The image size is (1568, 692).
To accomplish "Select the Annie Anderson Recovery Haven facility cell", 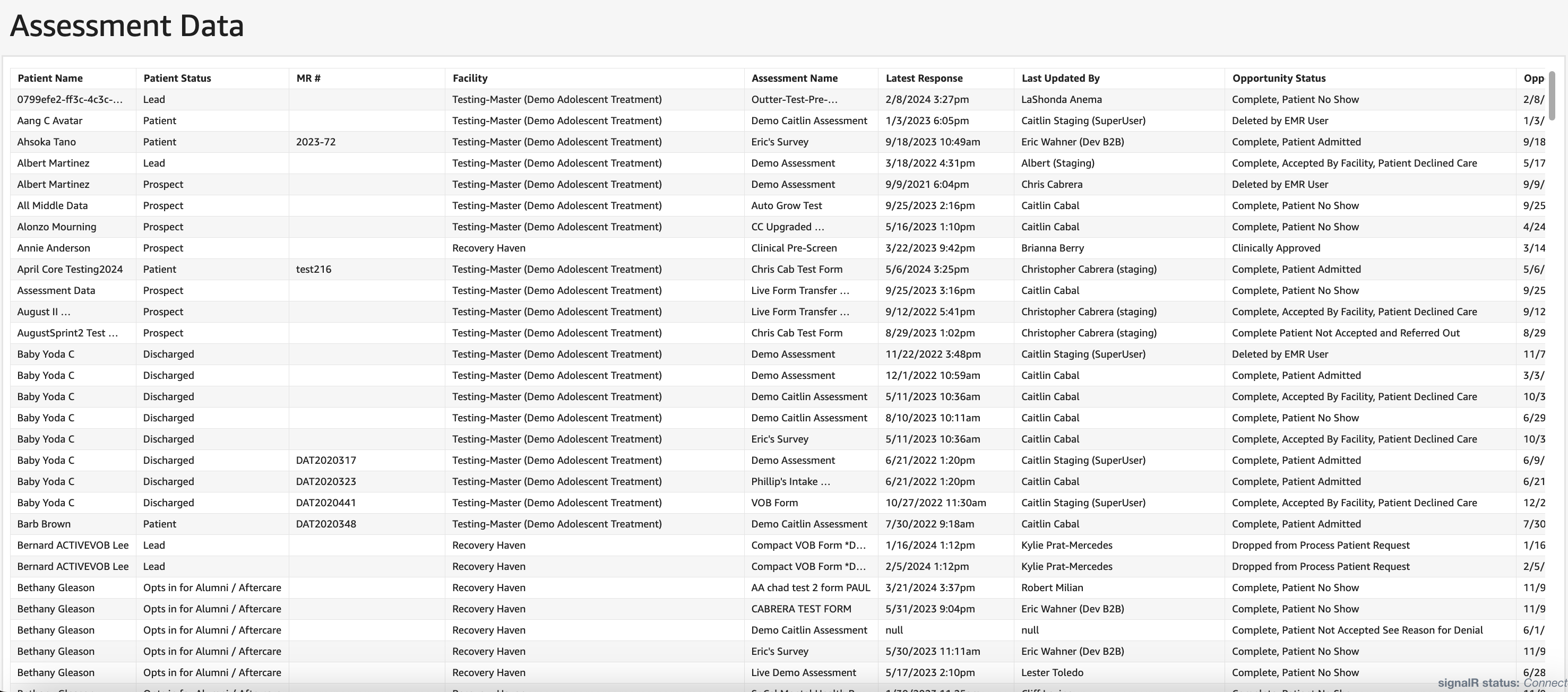I will coord(488,248).
